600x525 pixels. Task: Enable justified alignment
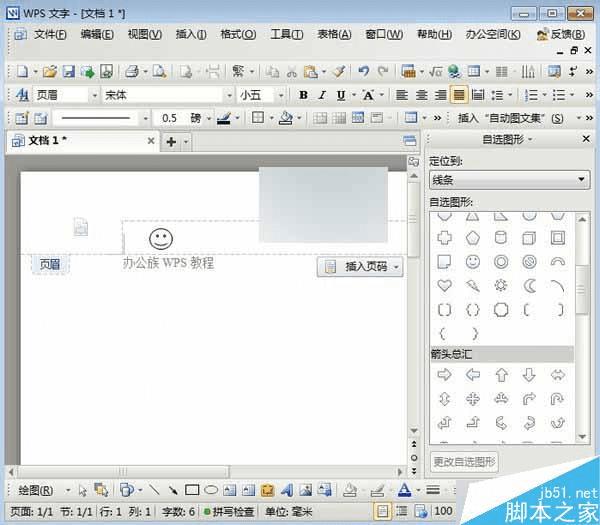pos(459,95)
